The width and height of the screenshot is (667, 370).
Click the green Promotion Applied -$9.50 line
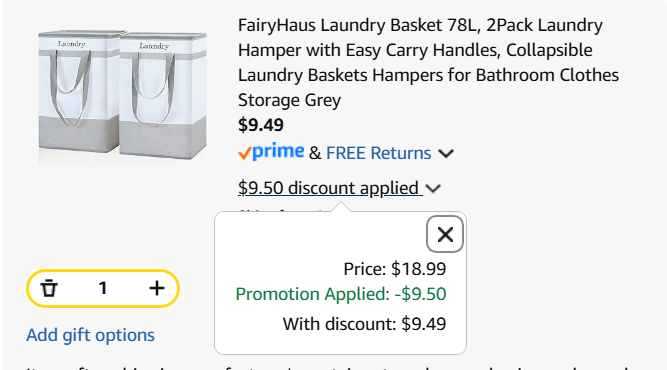(x=341, y=294)
